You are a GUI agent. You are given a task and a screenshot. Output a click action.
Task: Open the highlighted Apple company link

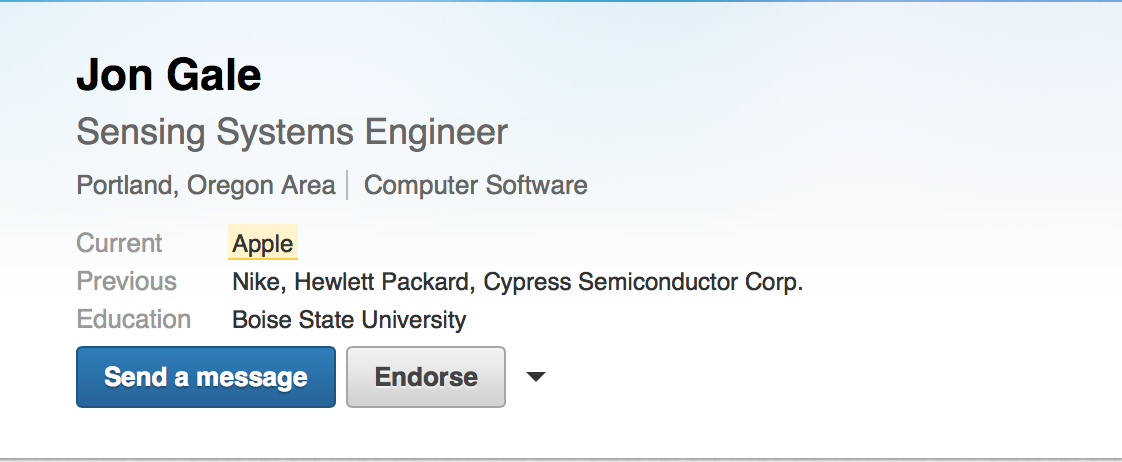(x=263, y=243)
